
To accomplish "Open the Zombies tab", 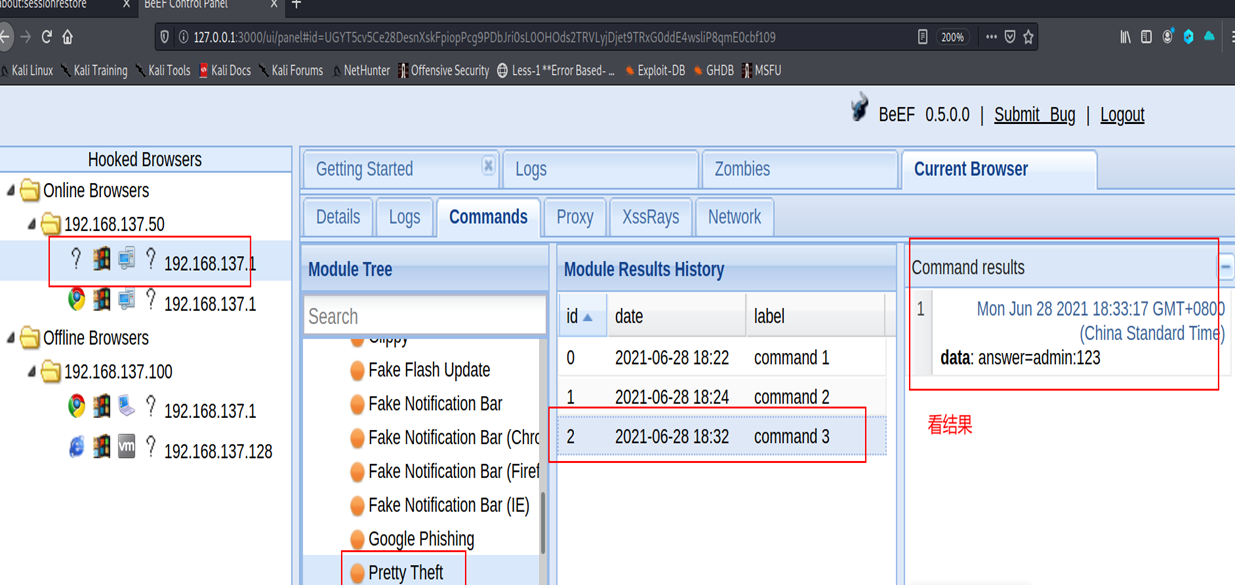I will point(742,169).
